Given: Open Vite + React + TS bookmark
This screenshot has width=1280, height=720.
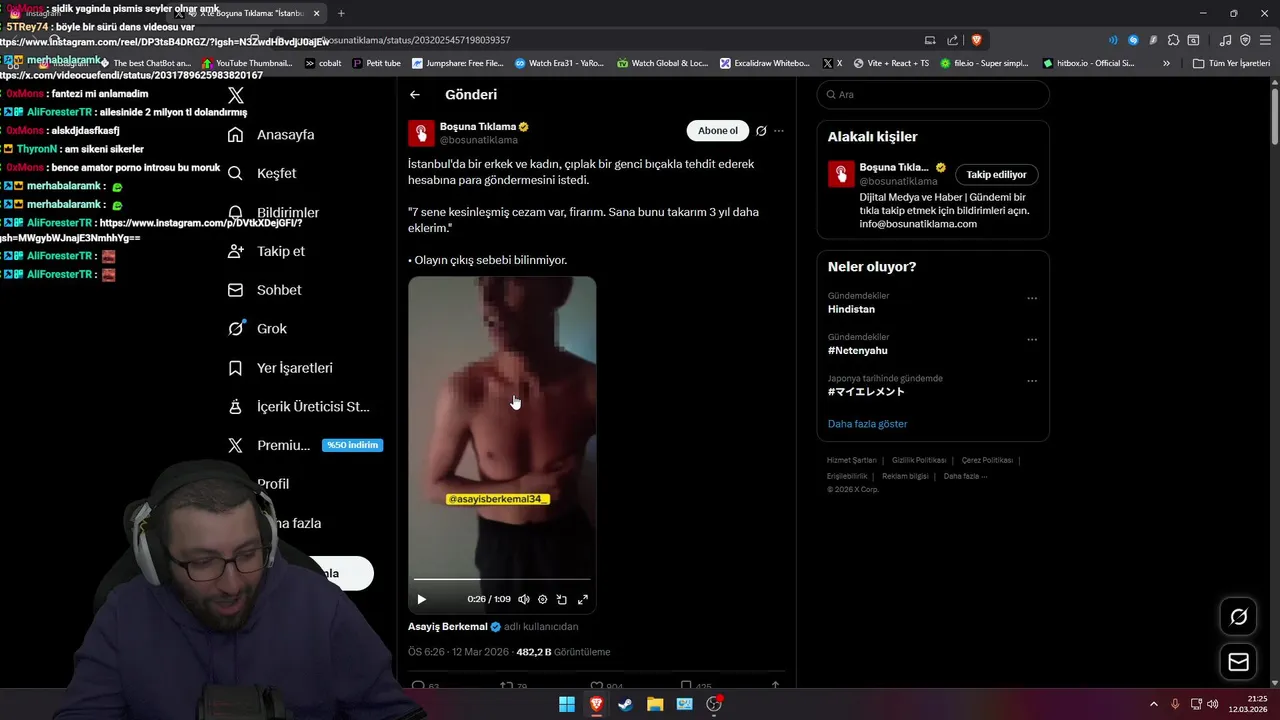Looking at the screenshot, I should 889,63.
